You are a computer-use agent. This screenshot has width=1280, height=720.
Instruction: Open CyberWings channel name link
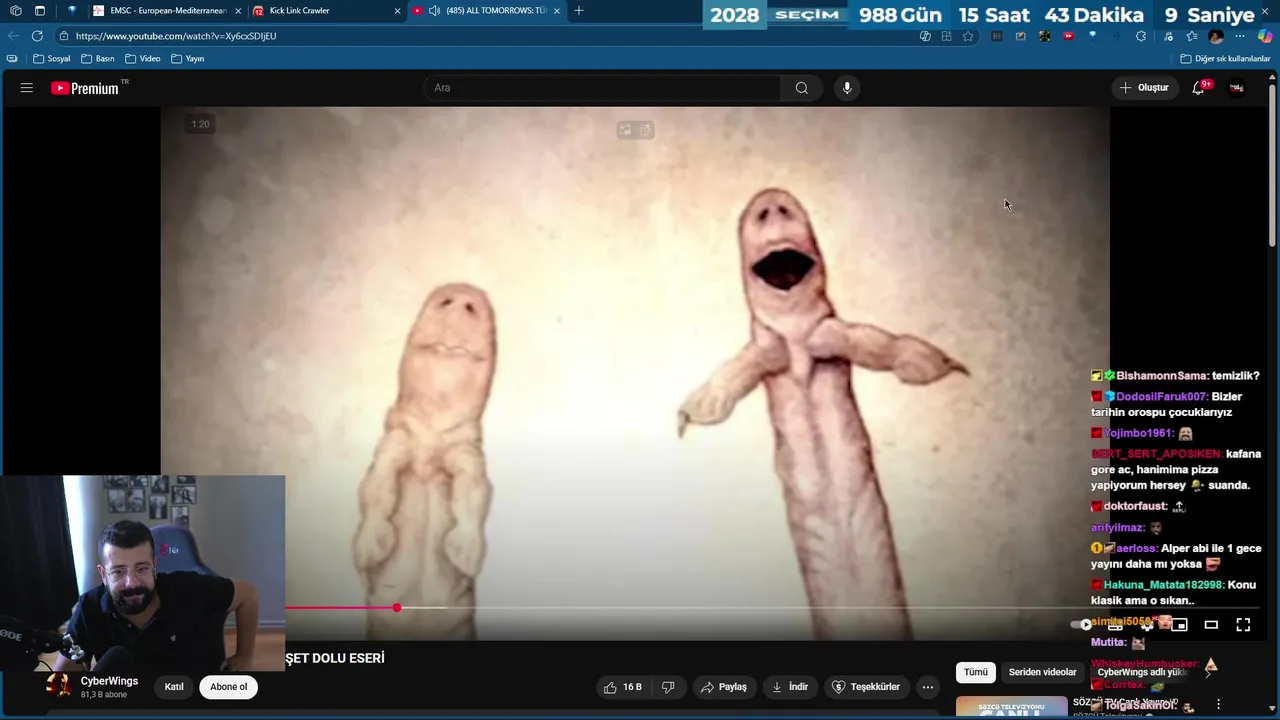(x=109, y=681)
